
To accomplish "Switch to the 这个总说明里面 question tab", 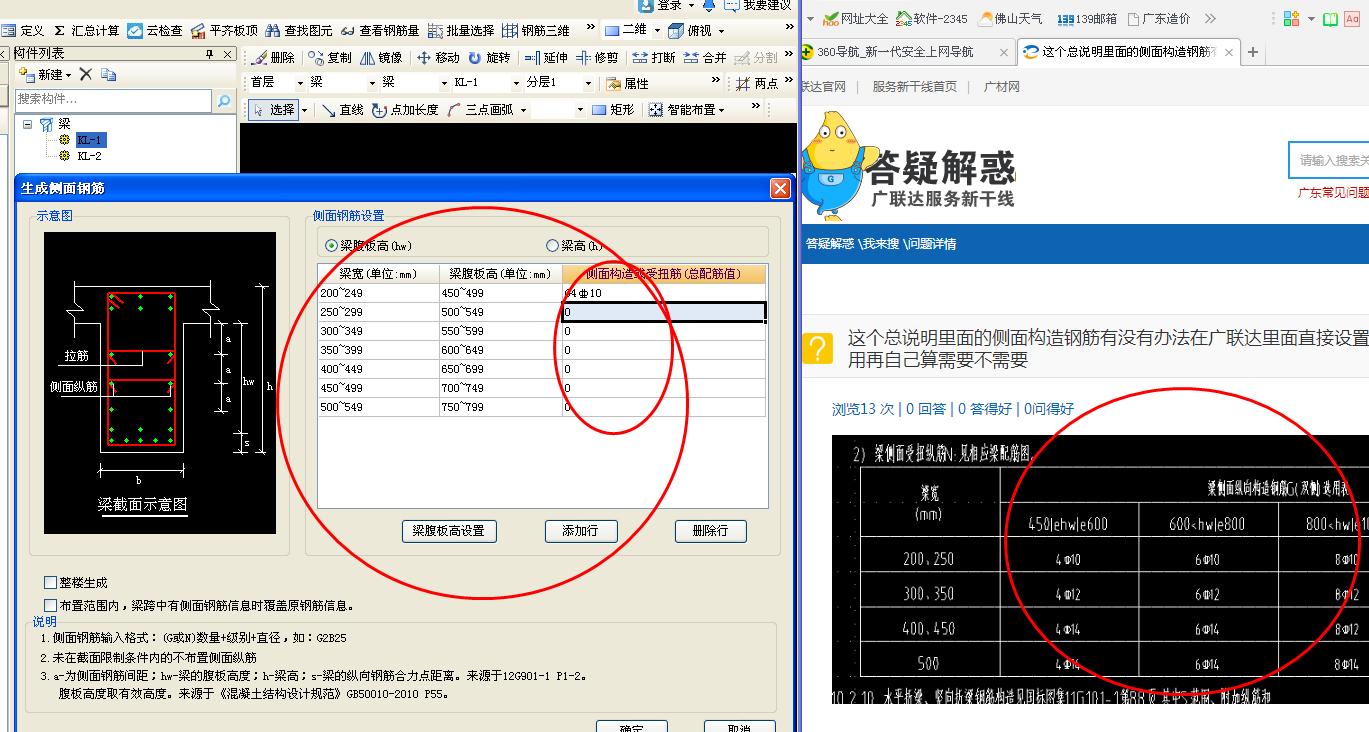I will click(x=1128, y=52).
